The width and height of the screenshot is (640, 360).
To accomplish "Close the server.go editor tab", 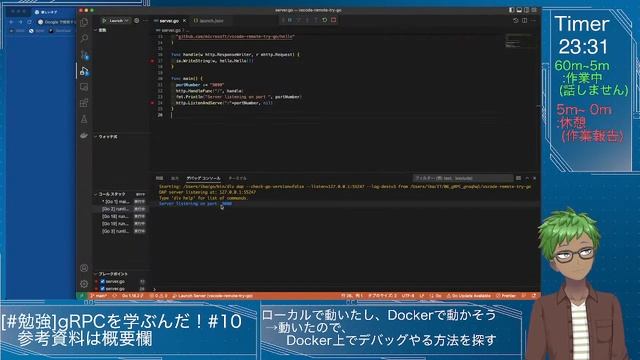I will 184,20.
